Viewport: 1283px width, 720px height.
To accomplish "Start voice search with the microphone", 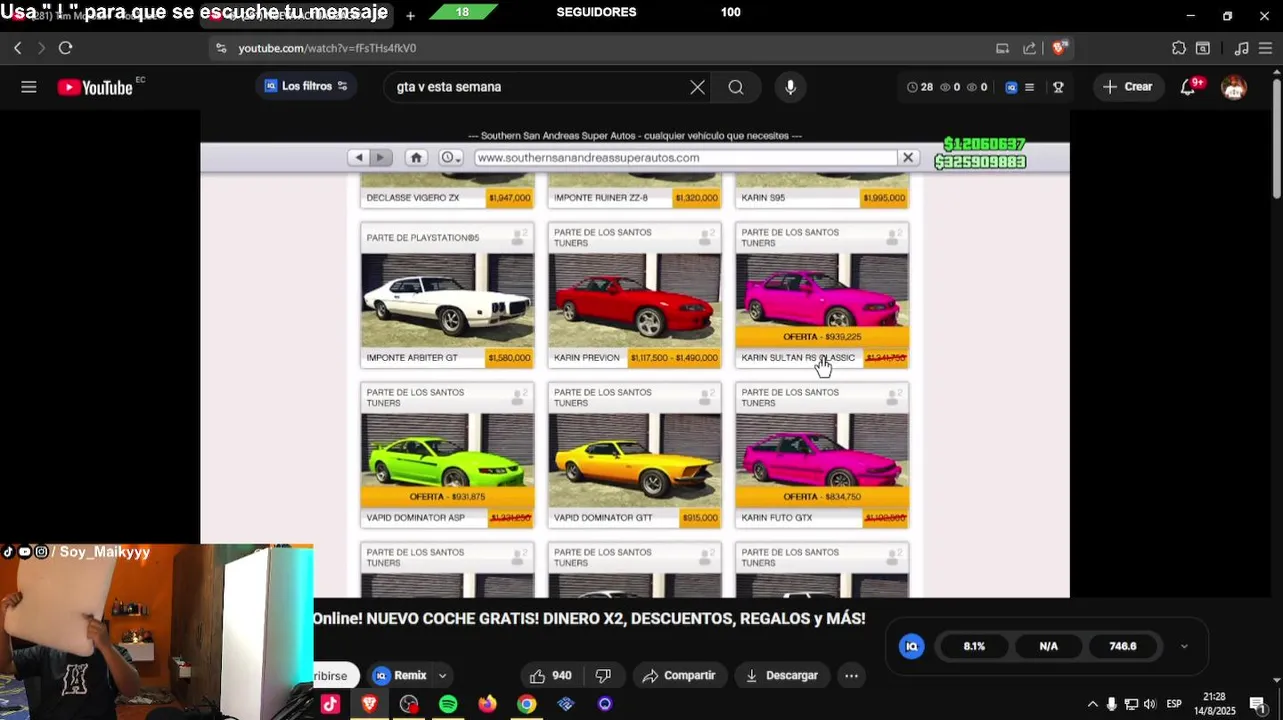I will coord(790,87).
